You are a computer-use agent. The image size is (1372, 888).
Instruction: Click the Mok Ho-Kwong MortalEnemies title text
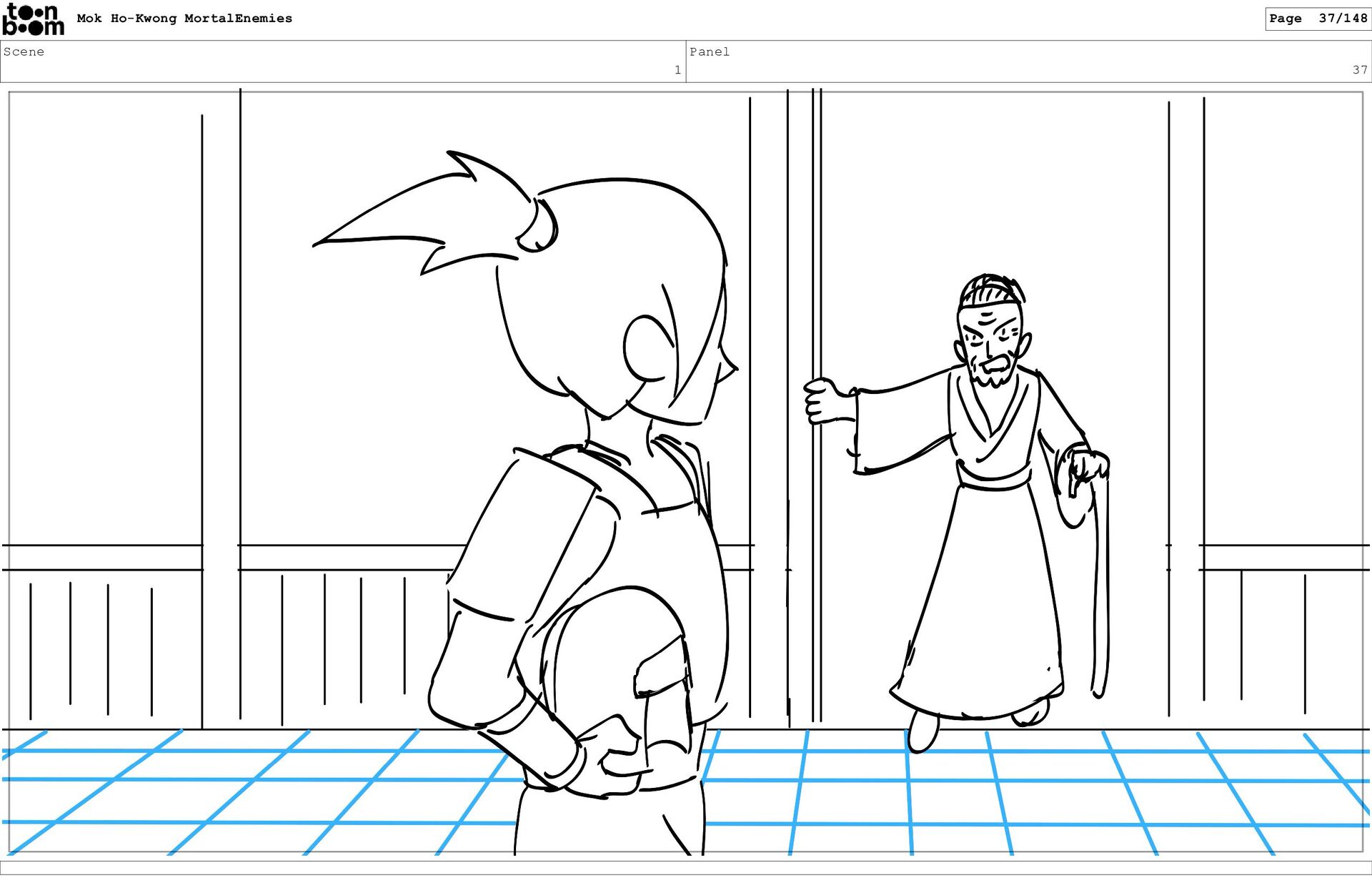(184, 19)
